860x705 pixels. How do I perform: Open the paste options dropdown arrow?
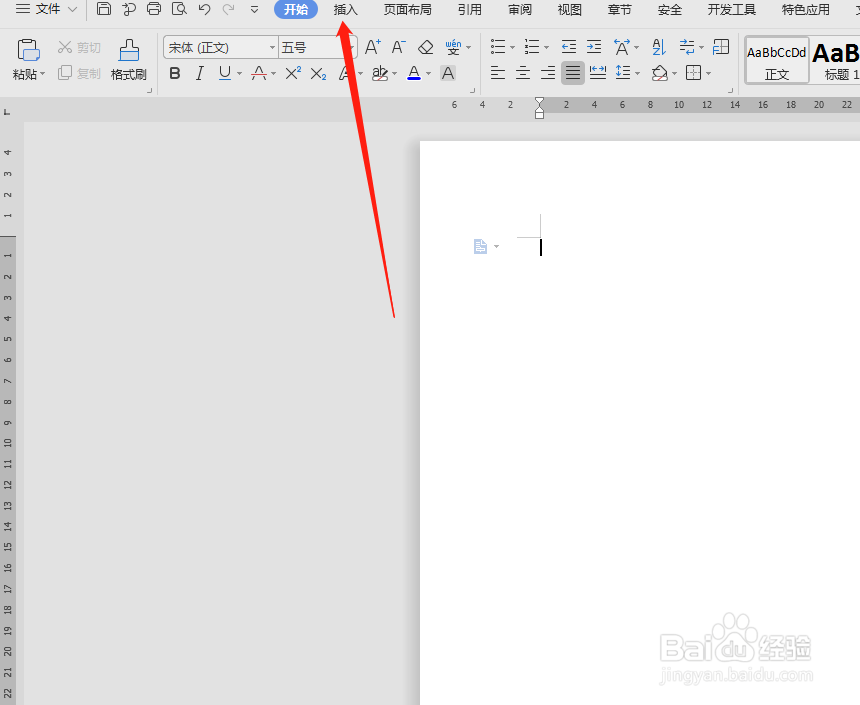pos(43,74)
